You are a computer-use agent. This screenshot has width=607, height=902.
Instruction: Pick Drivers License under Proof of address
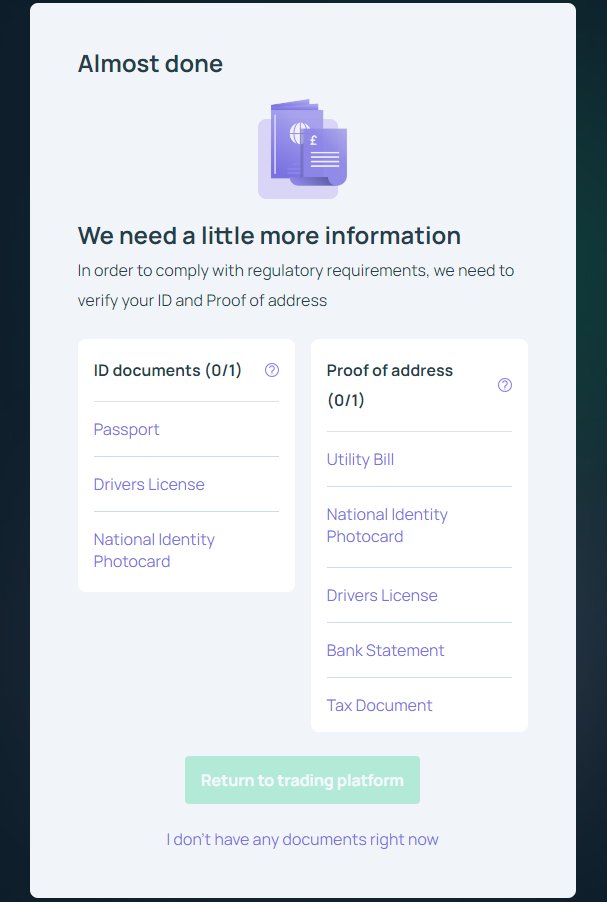(382, 595)
